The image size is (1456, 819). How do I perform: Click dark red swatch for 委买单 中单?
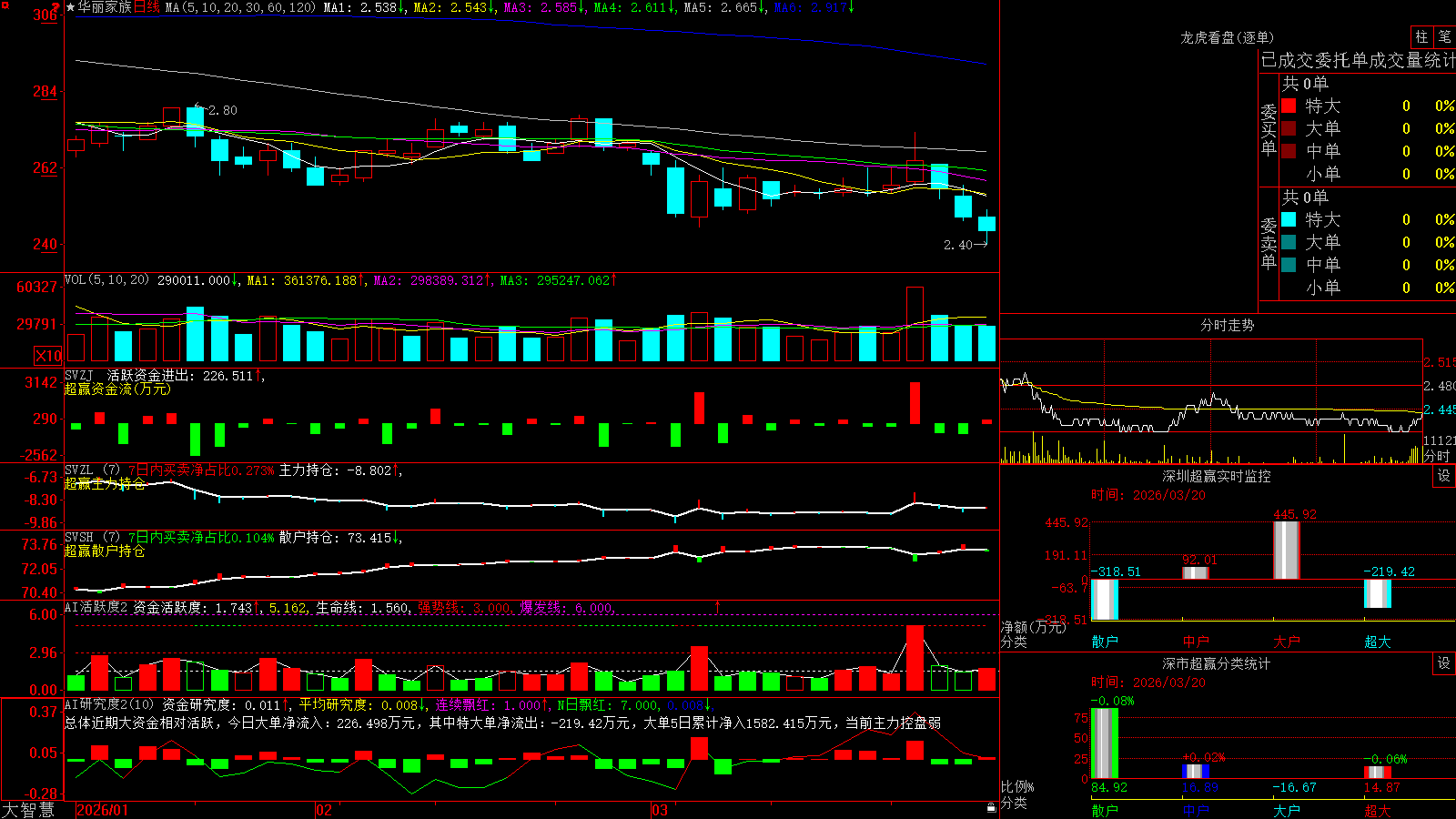point(1289,150)
